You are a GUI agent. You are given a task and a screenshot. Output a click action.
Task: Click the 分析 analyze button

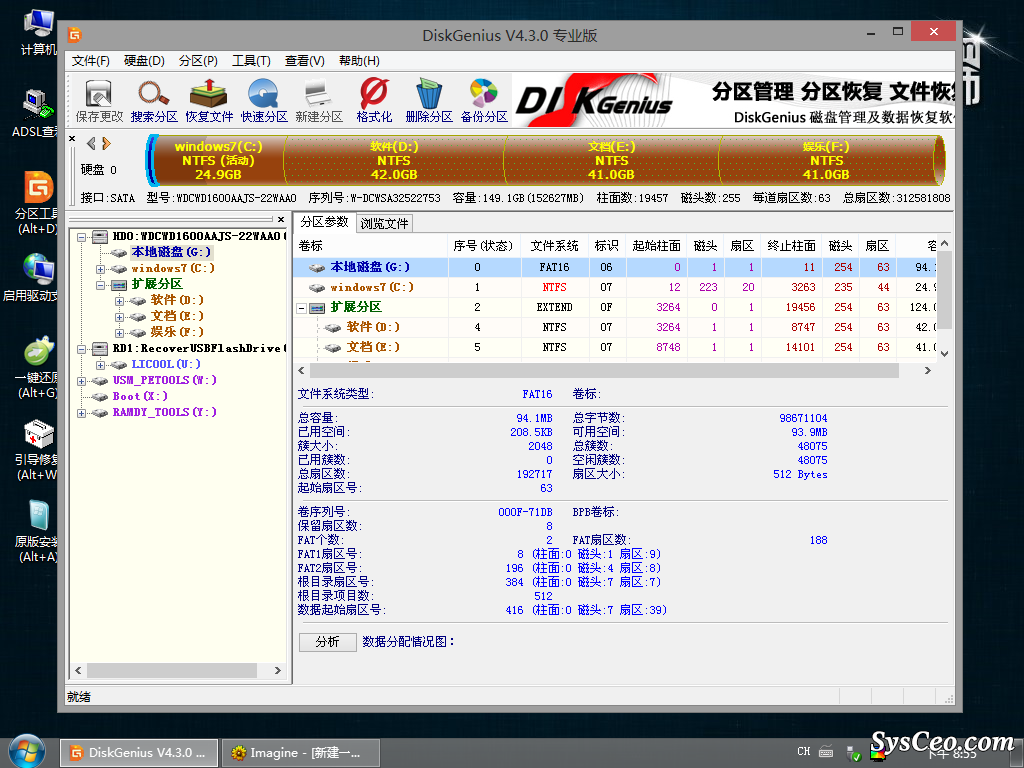coord(328,642)
